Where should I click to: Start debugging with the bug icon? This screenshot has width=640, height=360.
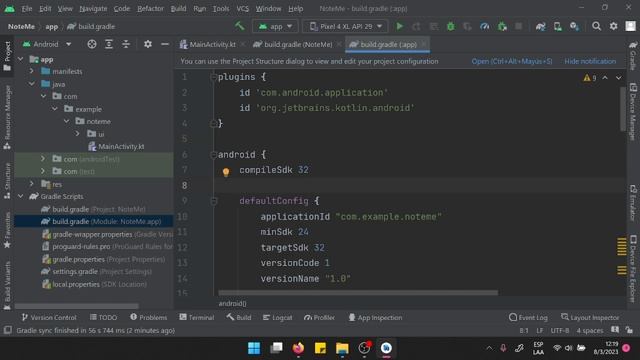click(x=451, y=26)
